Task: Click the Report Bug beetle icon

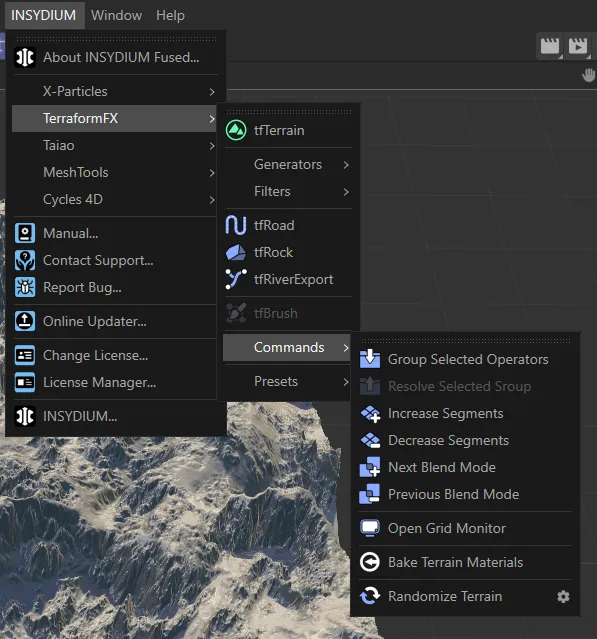Action: 25,287
